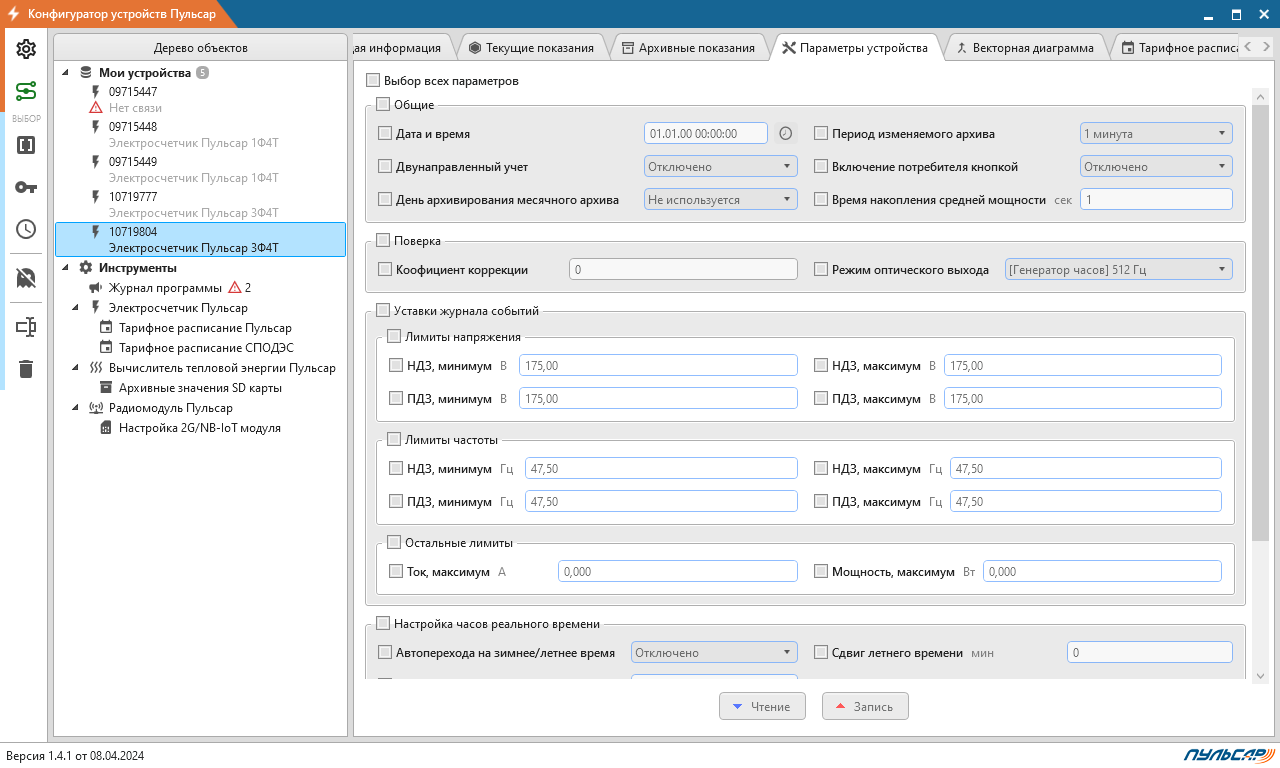Click the crossed-out ghost icon in sidebar

(26, 278)
